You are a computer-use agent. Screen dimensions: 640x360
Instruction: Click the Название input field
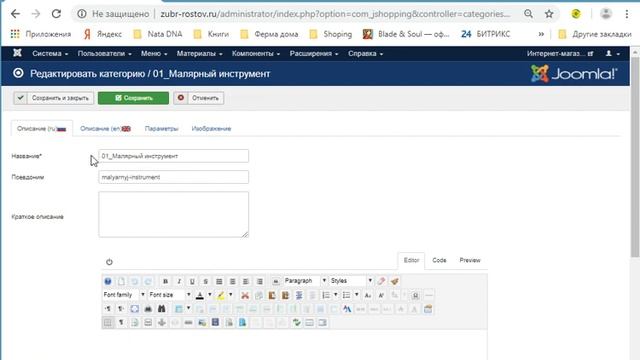[x=173, y=156]
